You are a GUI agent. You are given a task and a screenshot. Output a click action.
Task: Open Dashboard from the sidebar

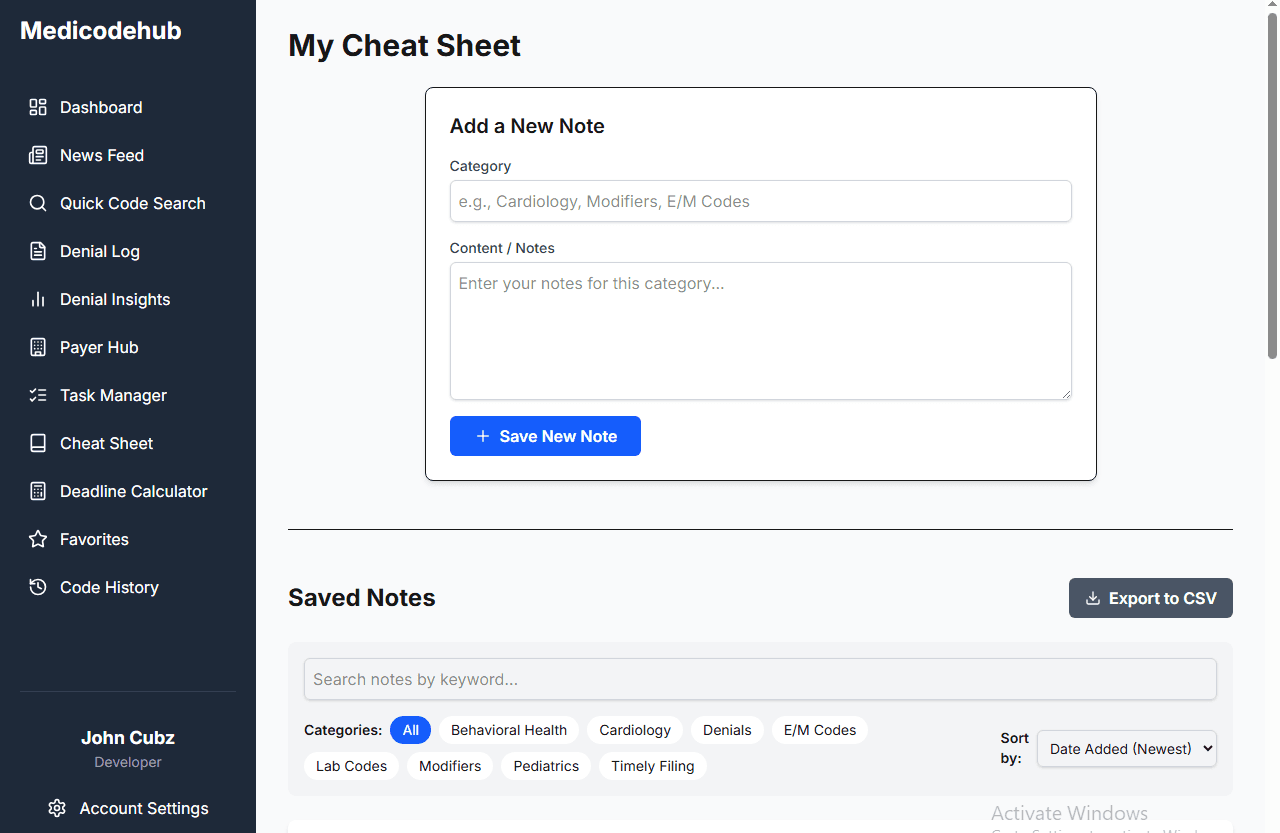[x=128, y=107]
